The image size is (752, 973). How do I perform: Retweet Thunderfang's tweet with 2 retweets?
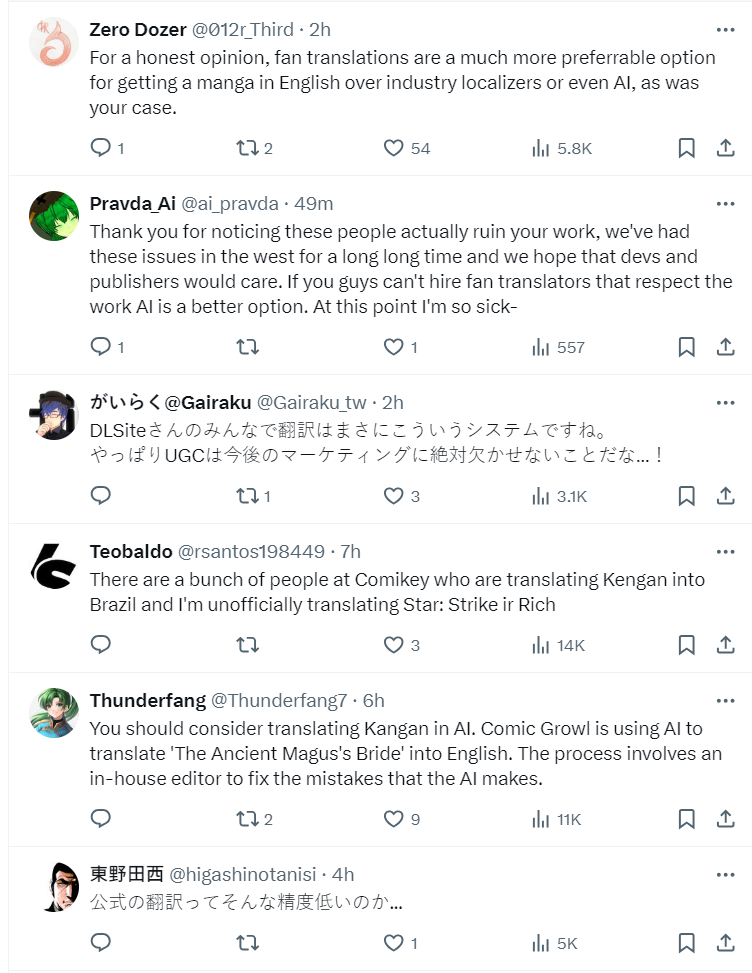[247, 819]
